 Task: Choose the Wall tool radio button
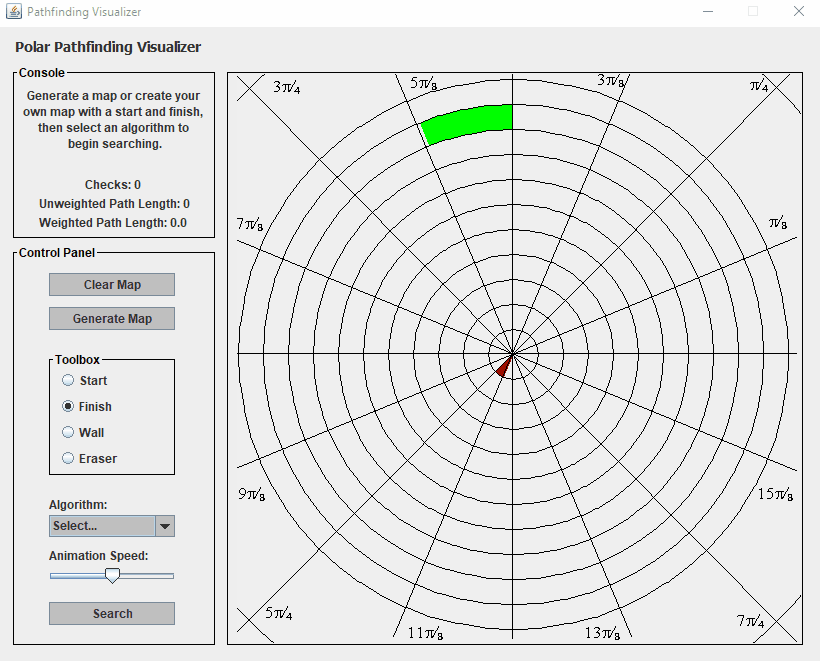click(68, 432)
